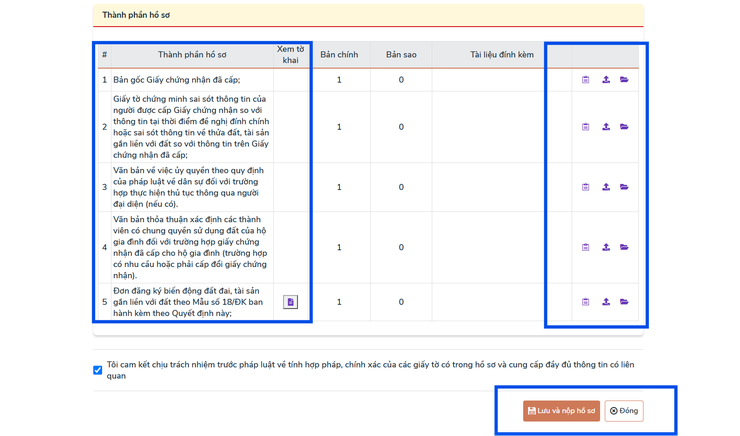This screenshot has width=740, height=436.
Task: Click the clipboard icon in row 2
Action: pyautogui.click(x=585, y=127)
